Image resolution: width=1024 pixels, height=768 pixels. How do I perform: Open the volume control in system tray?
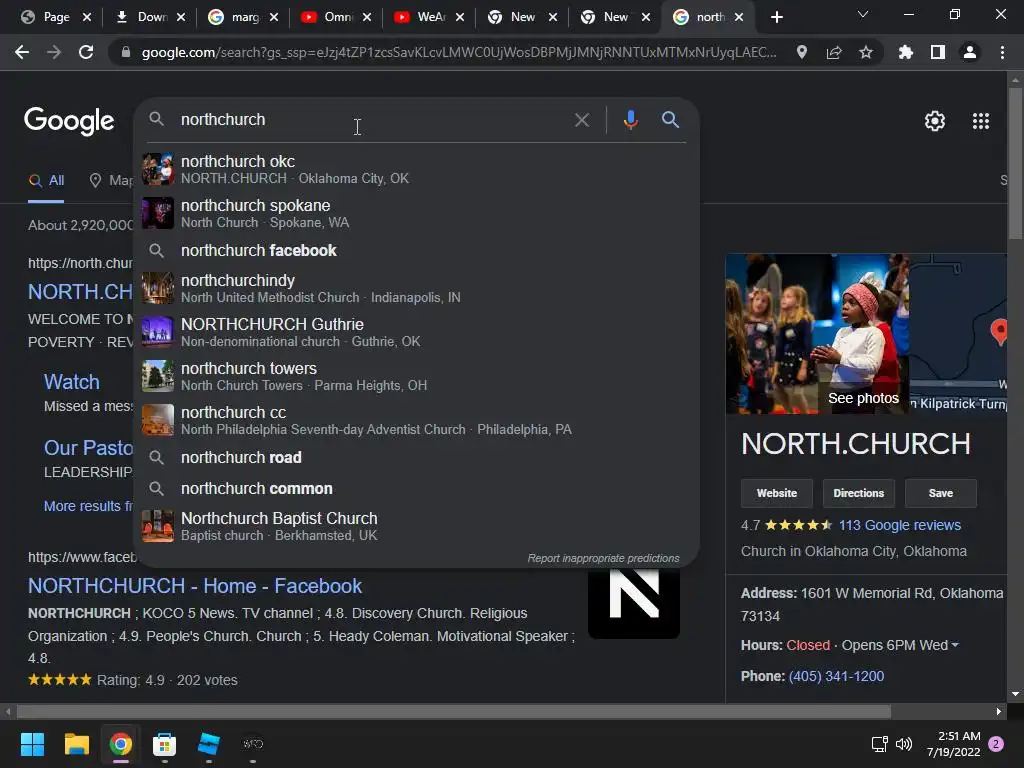coord(904,744)
